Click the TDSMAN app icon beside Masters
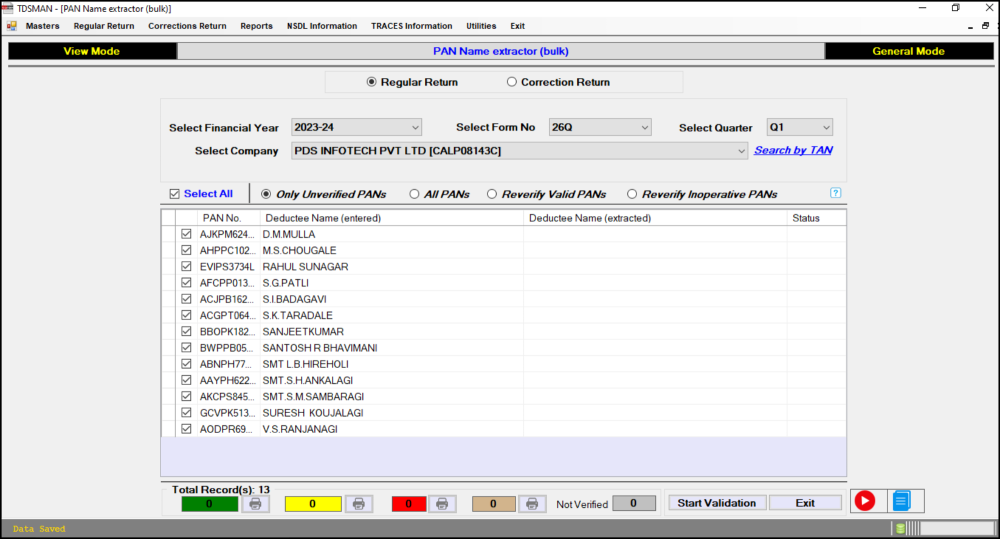Image resolution: width=1000 pixels, height=539 pixels. pyautogui.click(x=11, y=26)
